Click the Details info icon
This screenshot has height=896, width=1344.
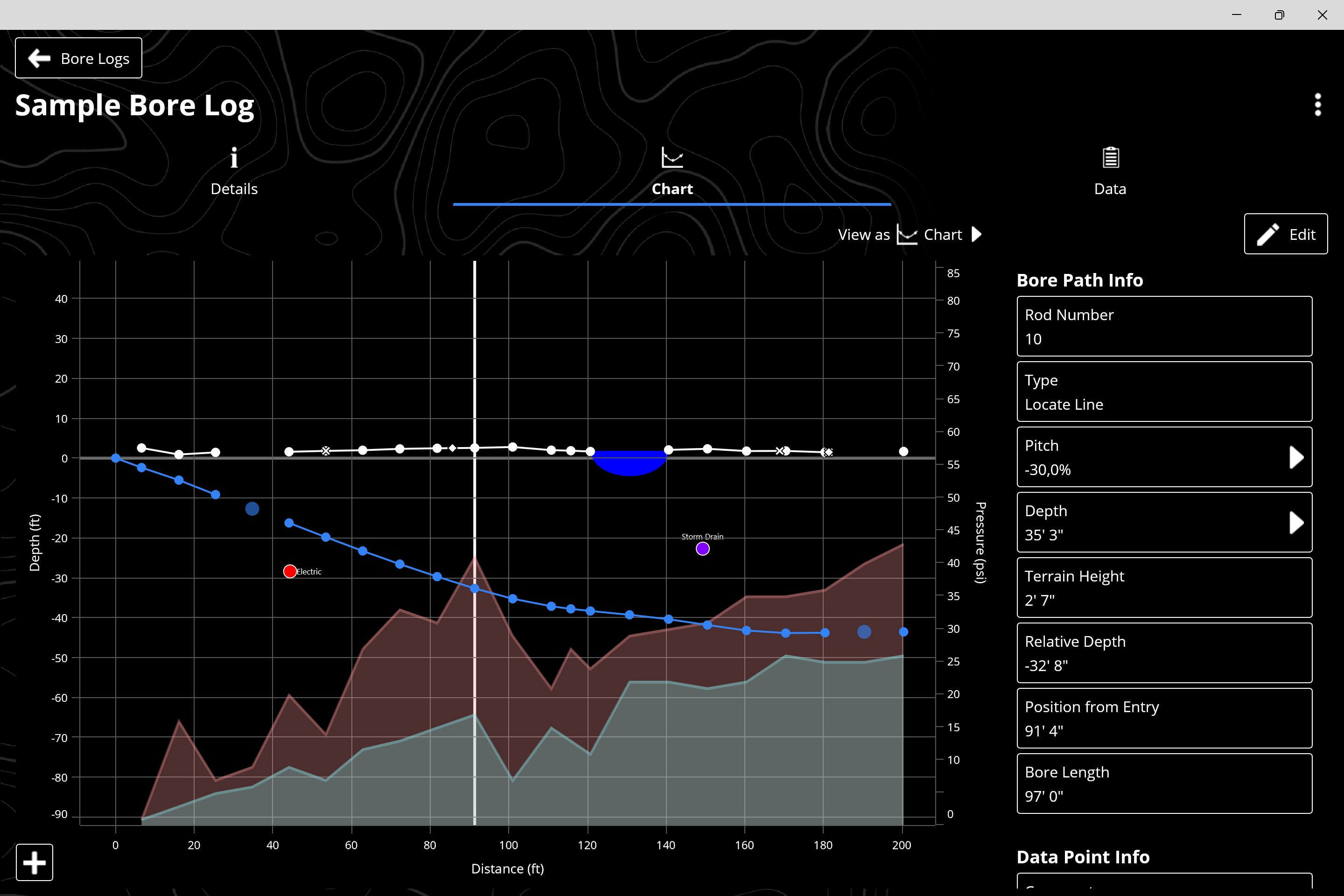tap(234, 158)
